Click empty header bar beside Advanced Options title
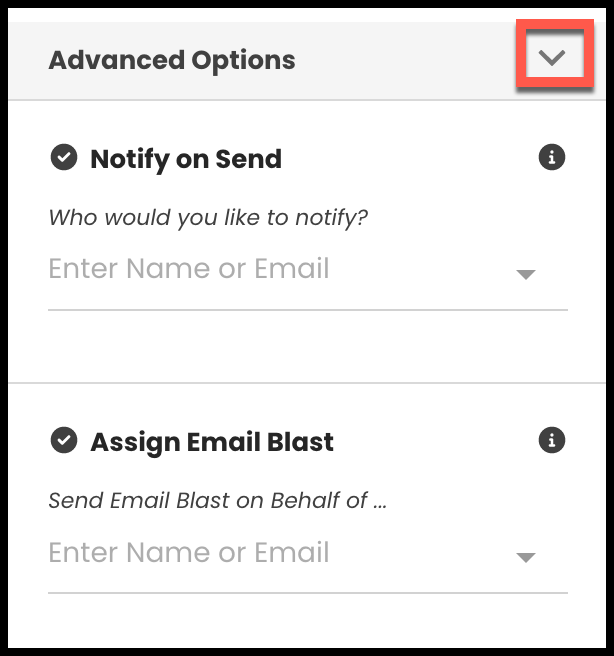Screen dimensions: 614x656 pos(406,61)
